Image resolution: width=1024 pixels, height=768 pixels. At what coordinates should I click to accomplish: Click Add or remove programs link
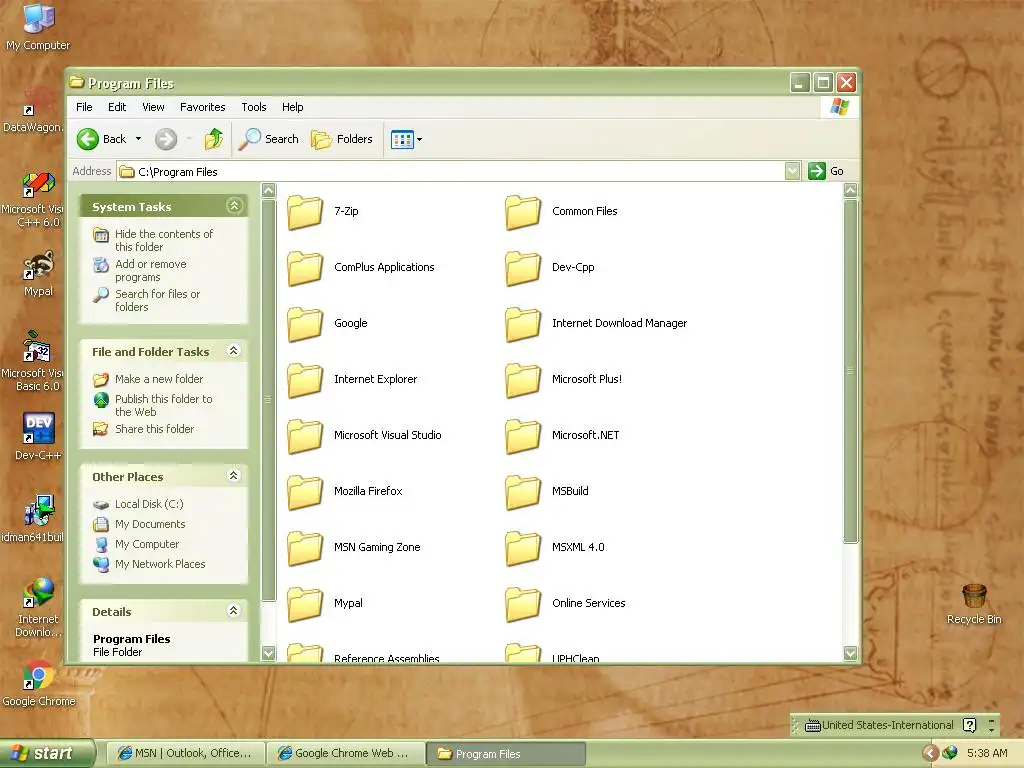click(140, 270)
